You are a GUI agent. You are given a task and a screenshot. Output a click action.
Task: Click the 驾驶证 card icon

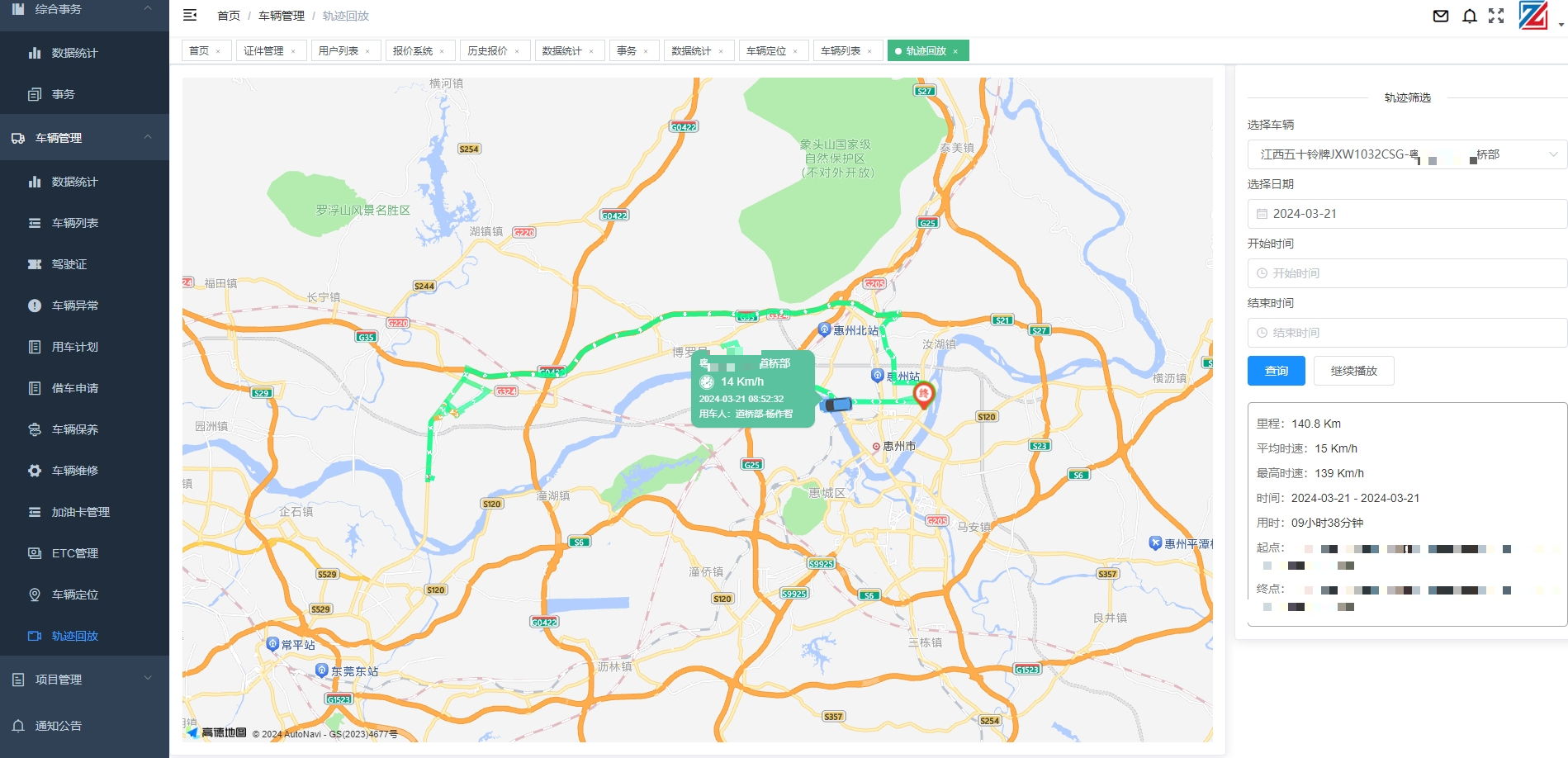tap(35, 264)
